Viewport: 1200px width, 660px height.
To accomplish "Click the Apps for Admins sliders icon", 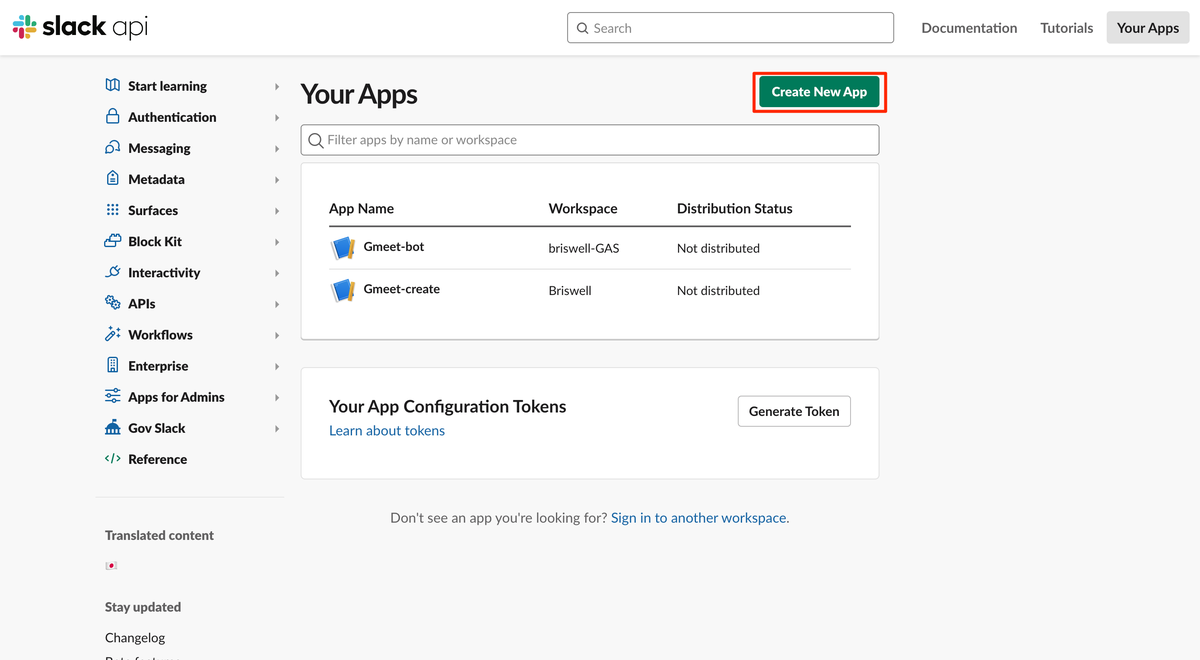I will pos(112,396).
